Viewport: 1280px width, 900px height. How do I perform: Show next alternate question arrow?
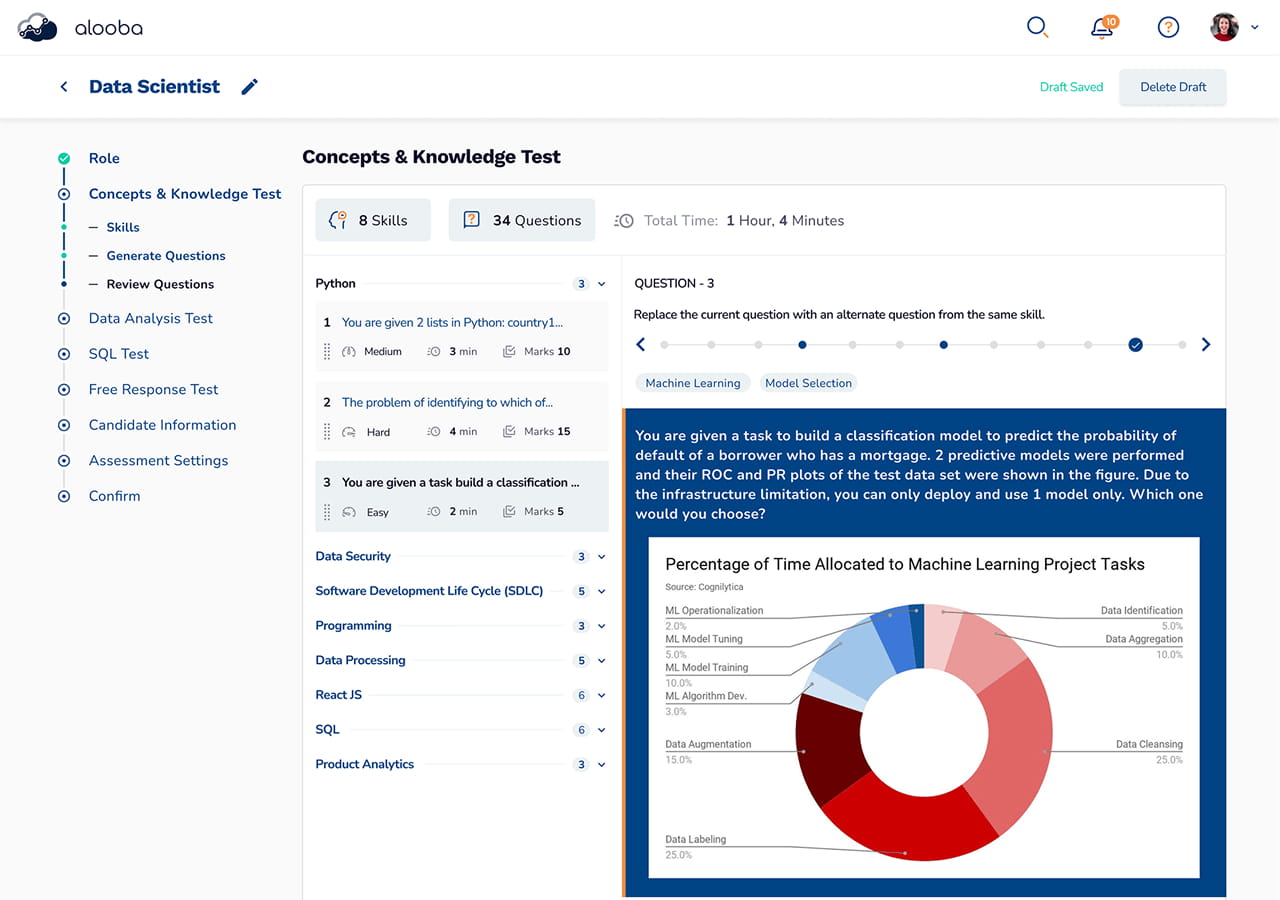pos(1206,345)
